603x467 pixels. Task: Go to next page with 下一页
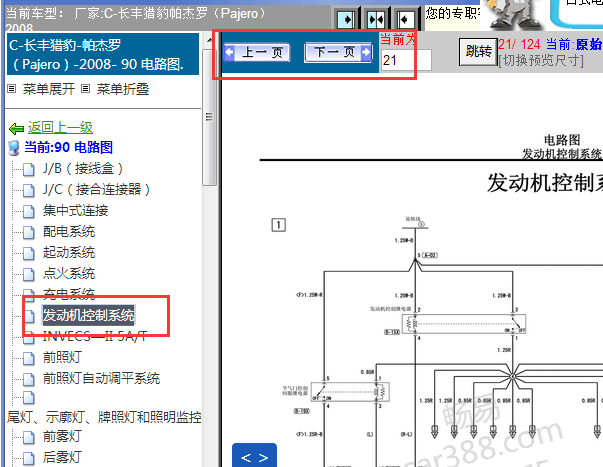click(338, 52)
